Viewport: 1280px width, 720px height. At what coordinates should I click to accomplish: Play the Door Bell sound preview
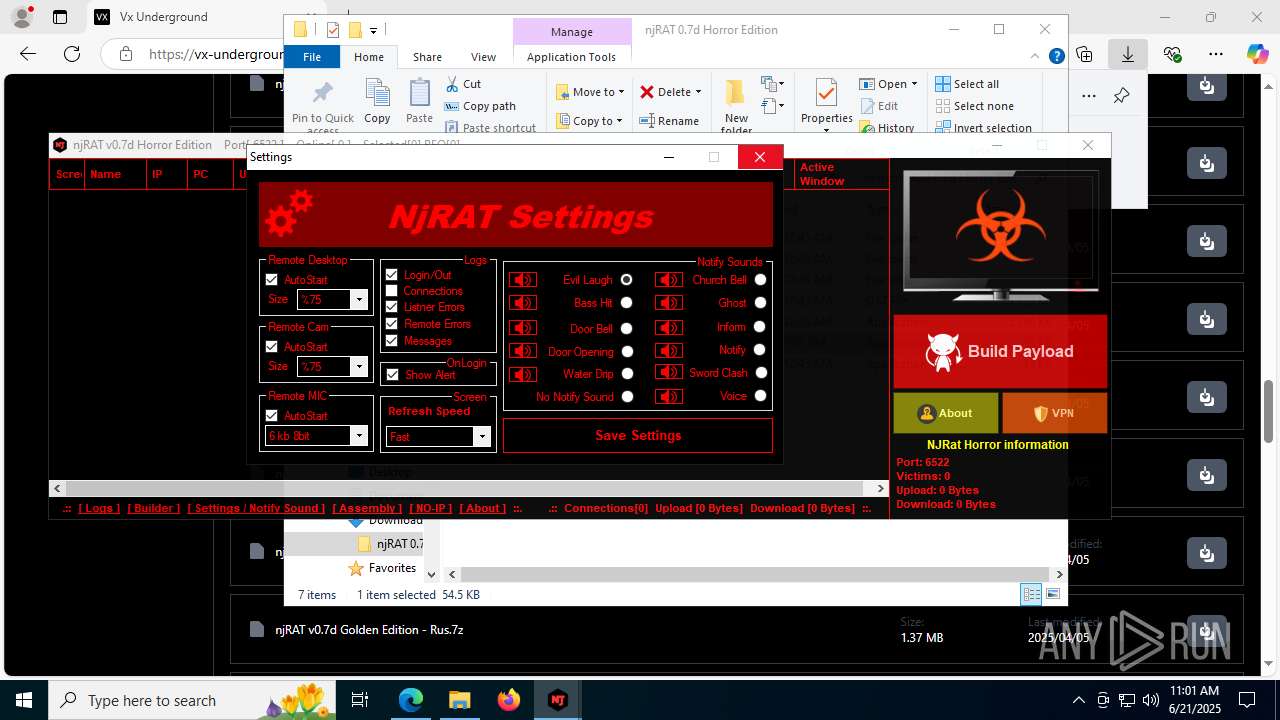(523, 328)
